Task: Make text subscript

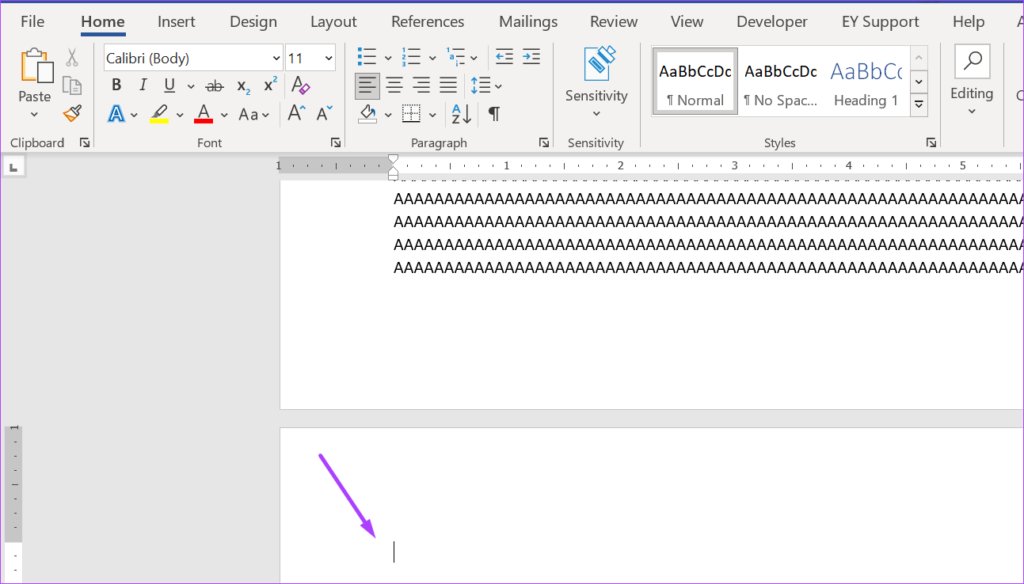Action: (241, 85)
